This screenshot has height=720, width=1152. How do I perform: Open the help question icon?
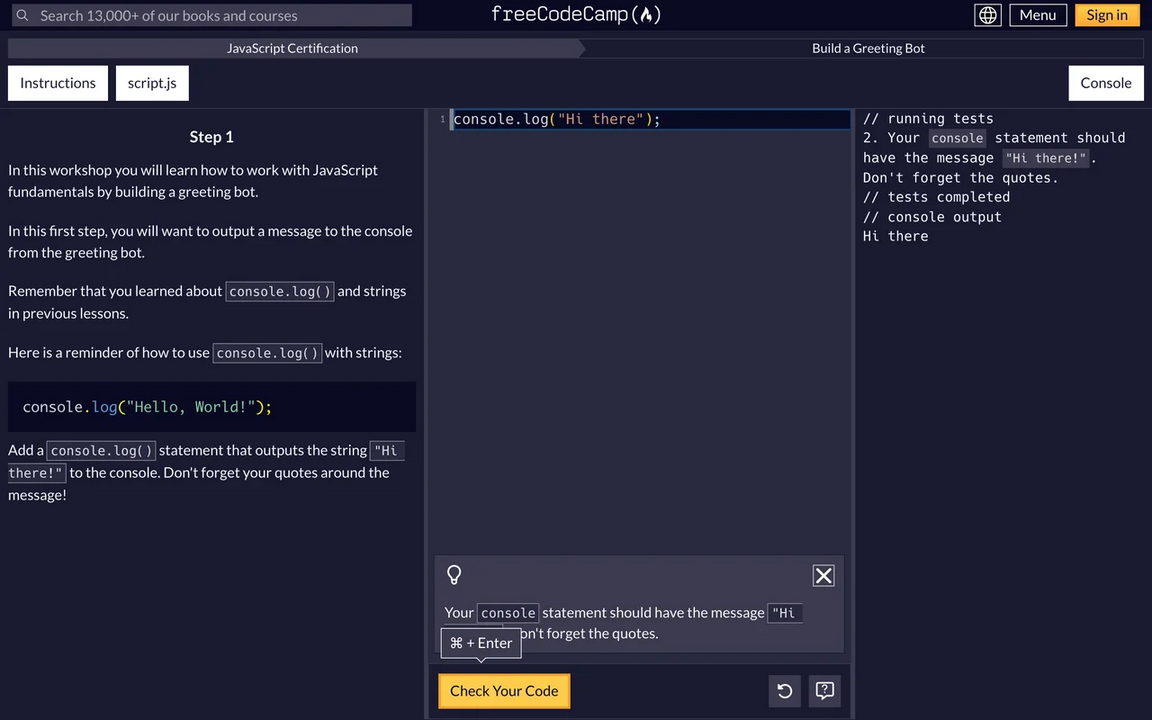click(825, 691)
